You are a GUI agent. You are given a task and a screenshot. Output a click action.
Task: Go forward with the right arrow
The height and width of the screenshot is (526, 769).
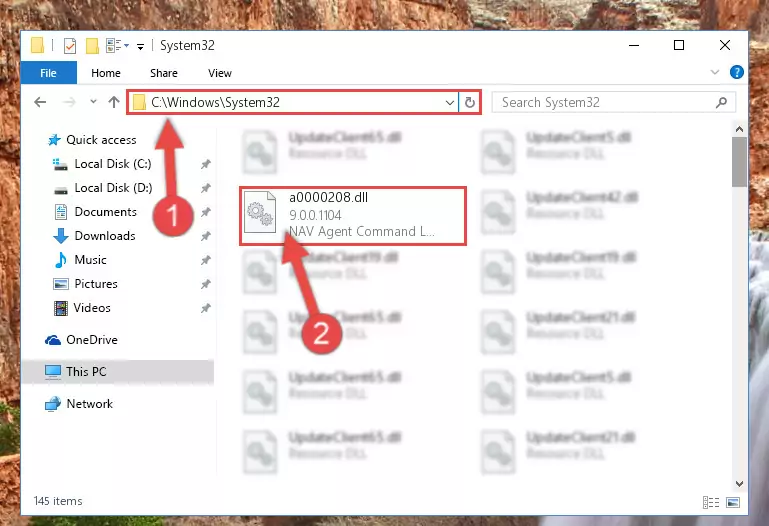pyautogui.click(x=70, y=102)
